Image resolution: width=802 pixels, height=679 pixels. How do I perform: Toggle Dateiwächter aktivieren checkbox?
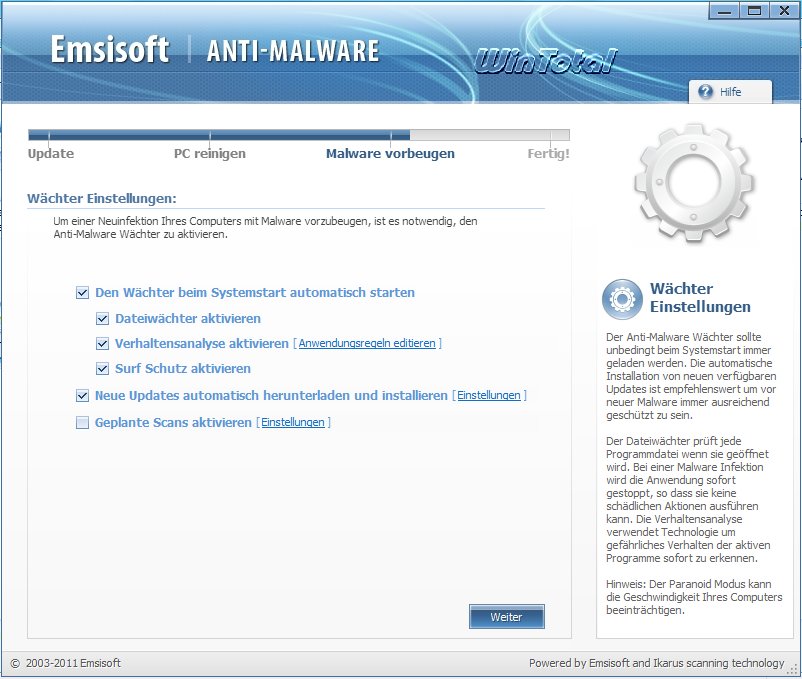click(x=102, y=319)
